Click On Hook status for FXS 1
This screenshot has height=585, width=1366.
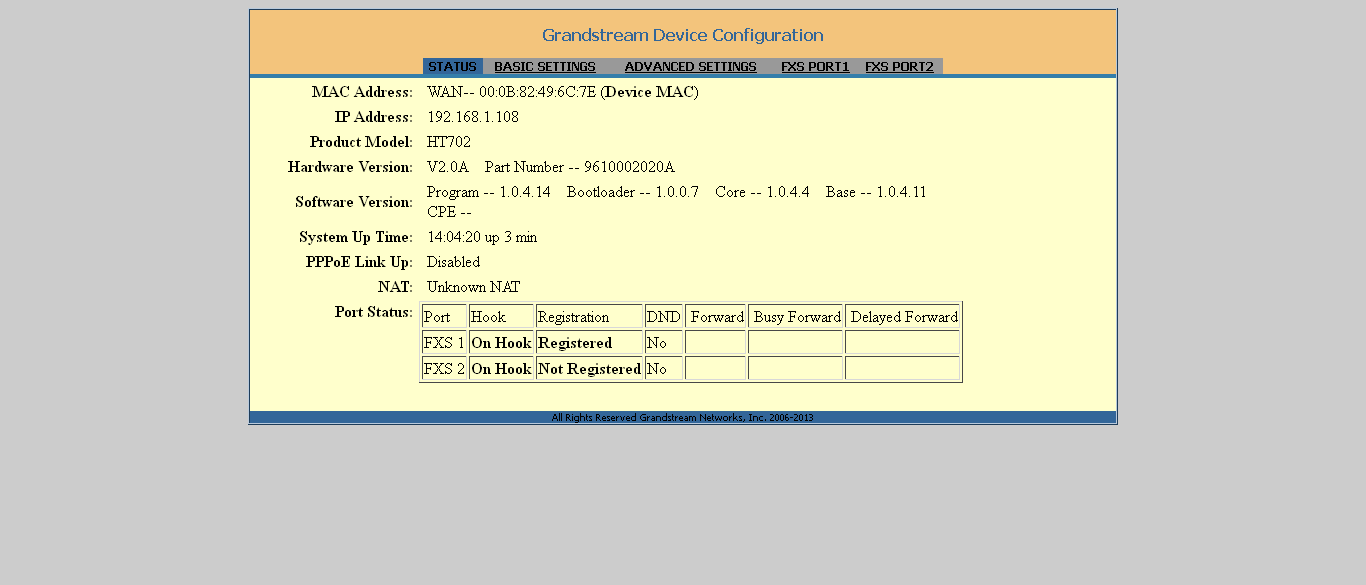click(x=501, y=343)
